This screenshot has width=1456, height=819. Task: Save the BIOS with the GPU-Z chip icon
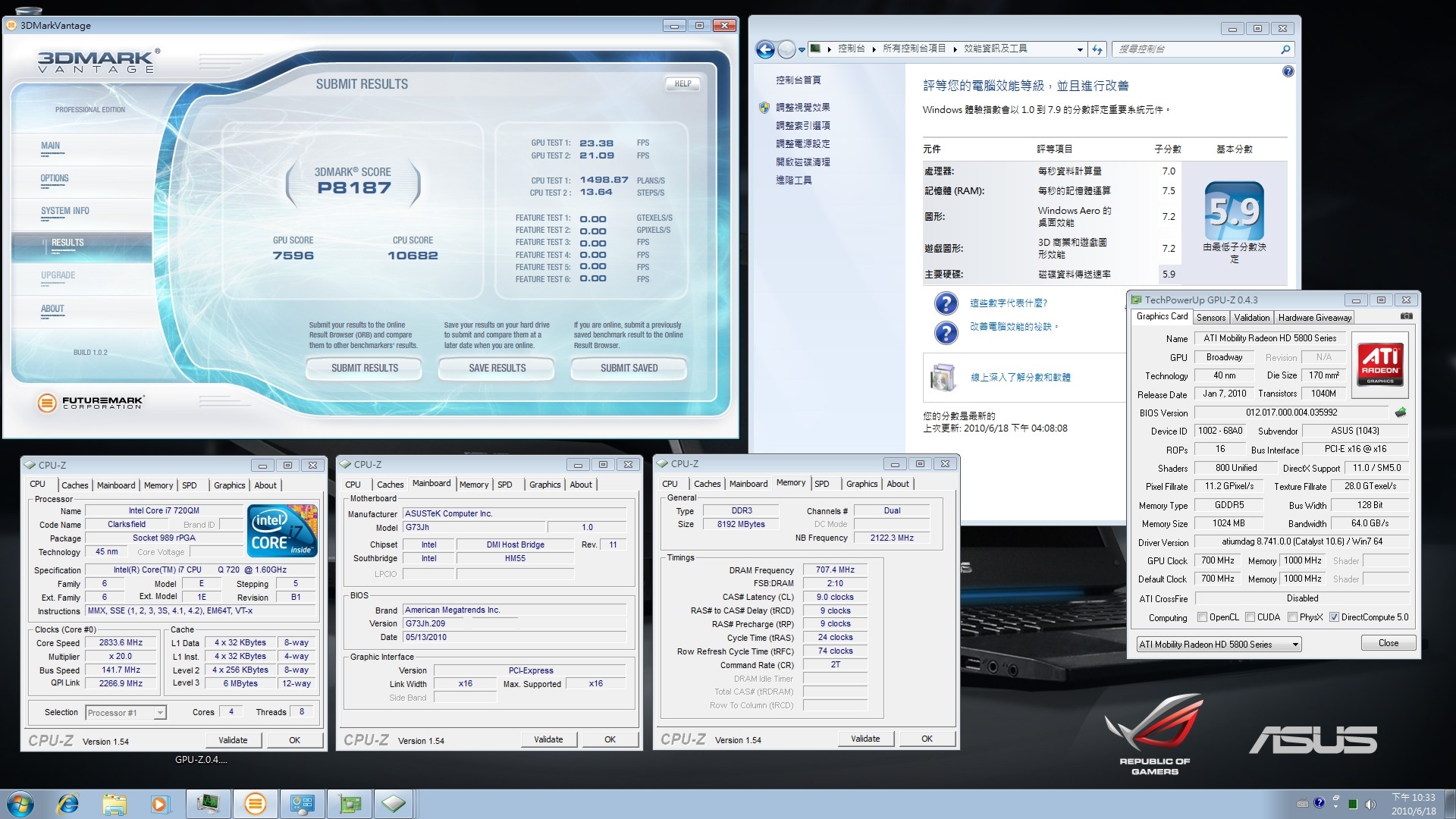[x=1400, y=413]
